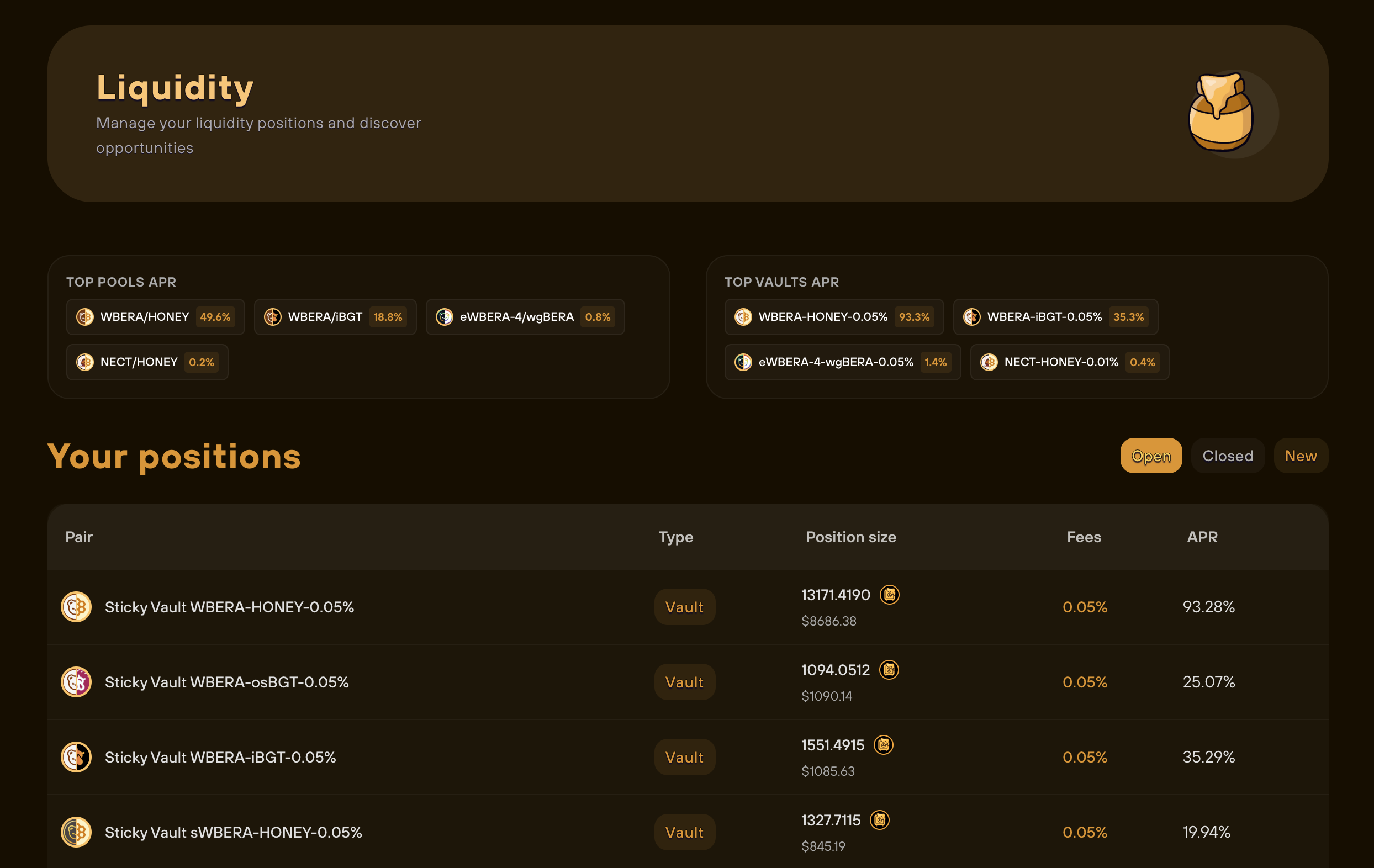Open the NECT/HONEY top pool chip
The height and width of the screenshot is (868, 1374).
click(x=147, y=362)
